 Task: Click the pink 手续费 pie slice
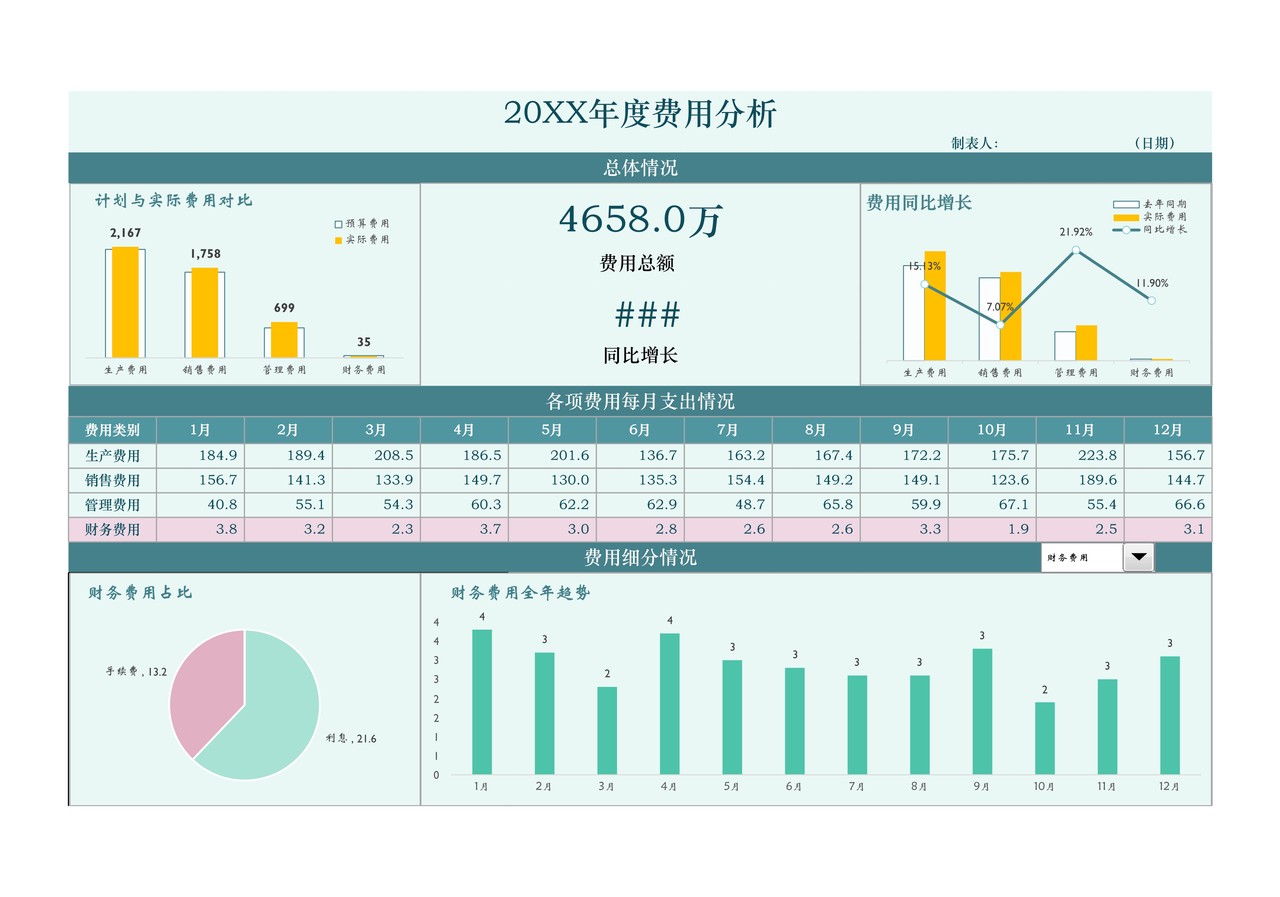(208, 690)
